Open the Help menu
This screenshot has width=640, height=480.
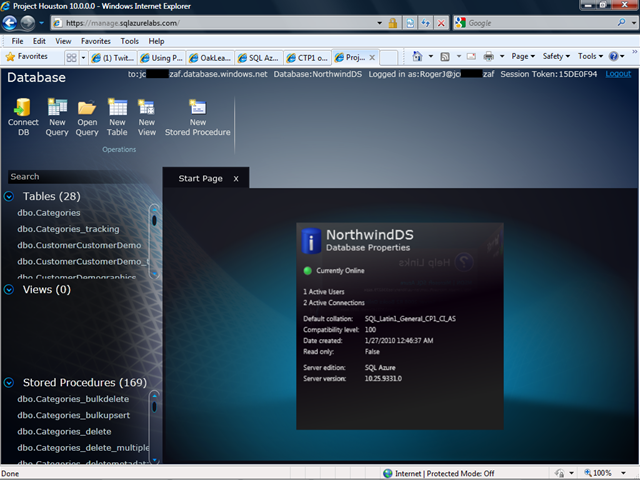(156, 41)
